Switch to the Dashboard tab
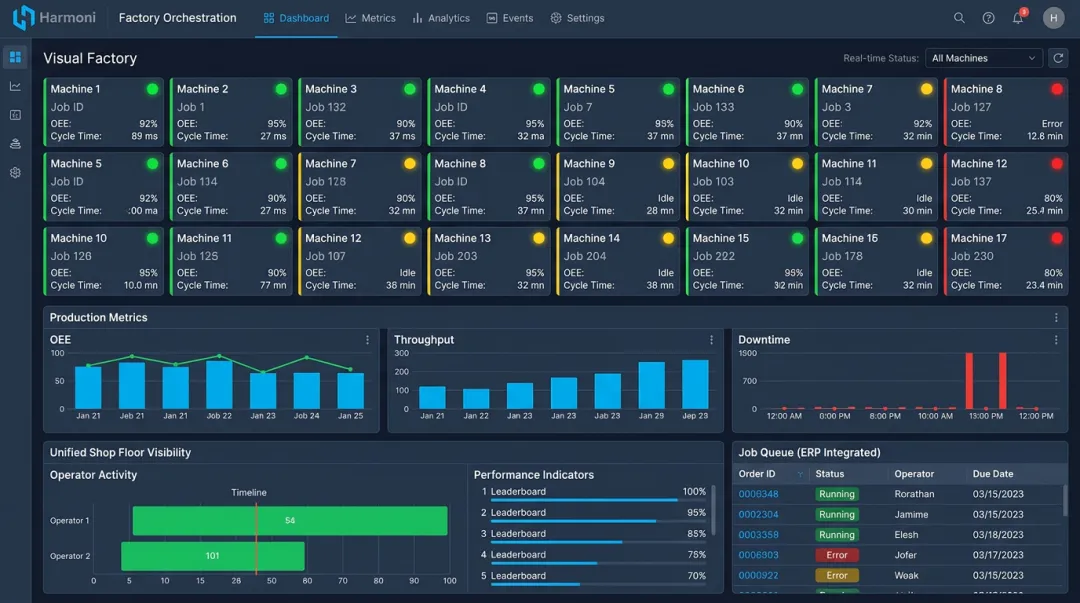 [x=296, y=18]
